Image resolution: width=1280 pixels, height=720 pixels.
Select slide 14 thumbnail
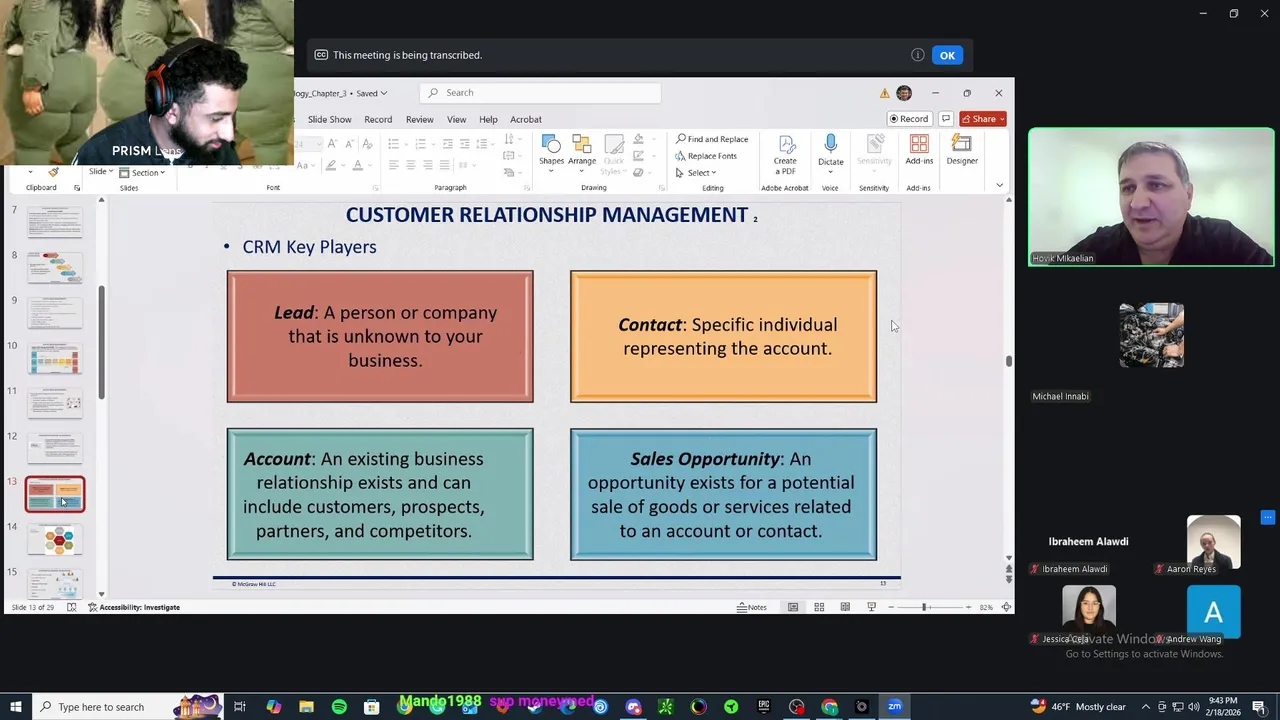tap(56, 540)
